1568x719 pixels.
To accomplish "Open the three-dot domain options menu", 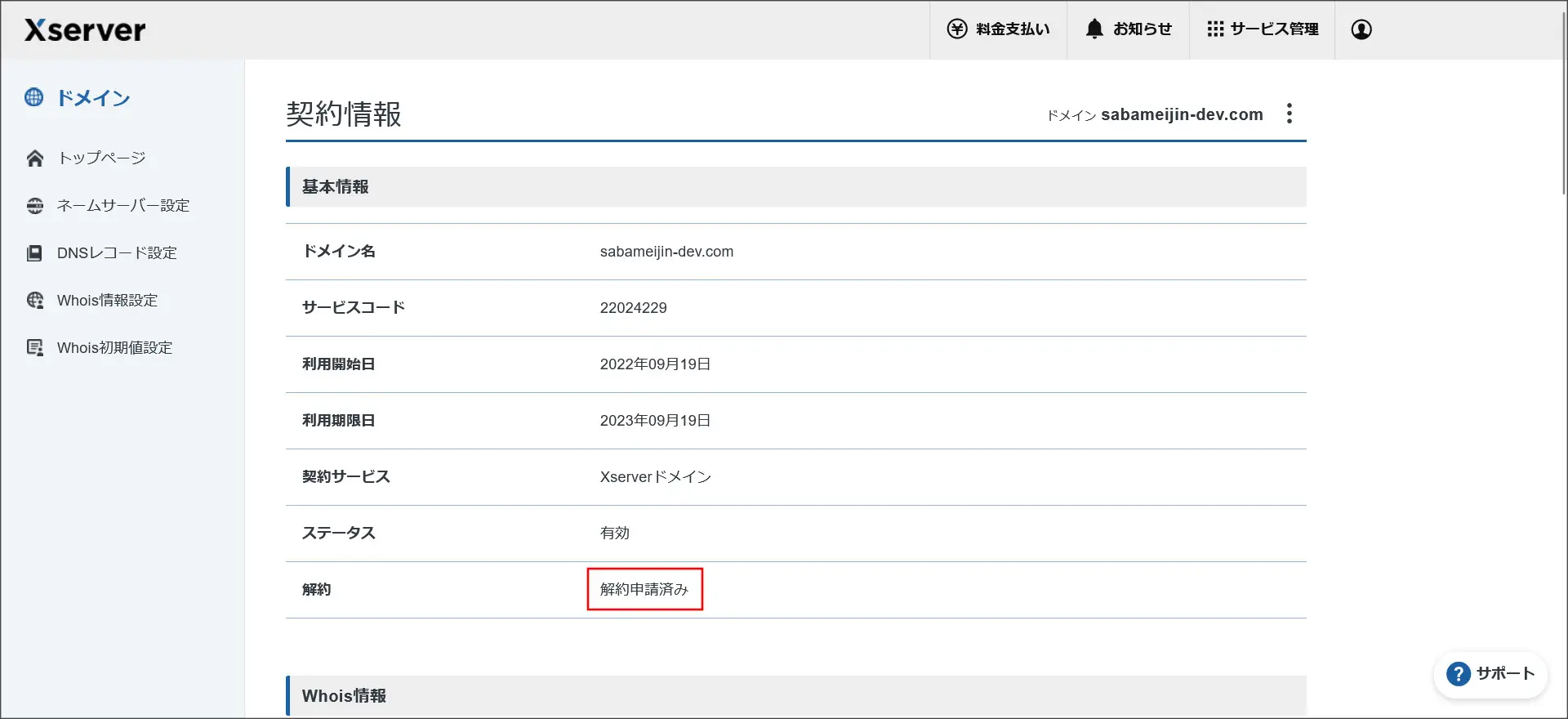I will tap(1290, 114).
